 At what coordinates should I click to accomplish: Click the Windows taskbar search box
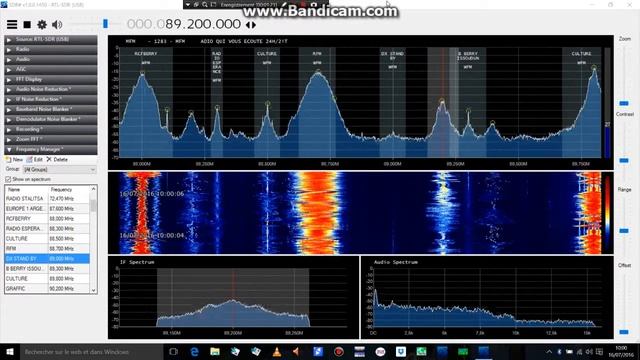[91, 351]
